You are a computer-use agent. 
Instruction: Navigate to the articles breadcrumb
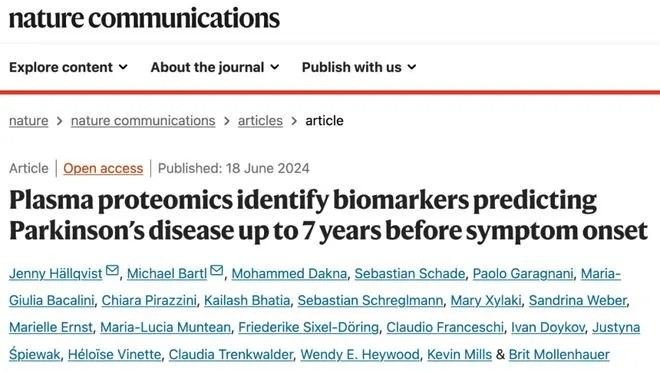(260, 121)
